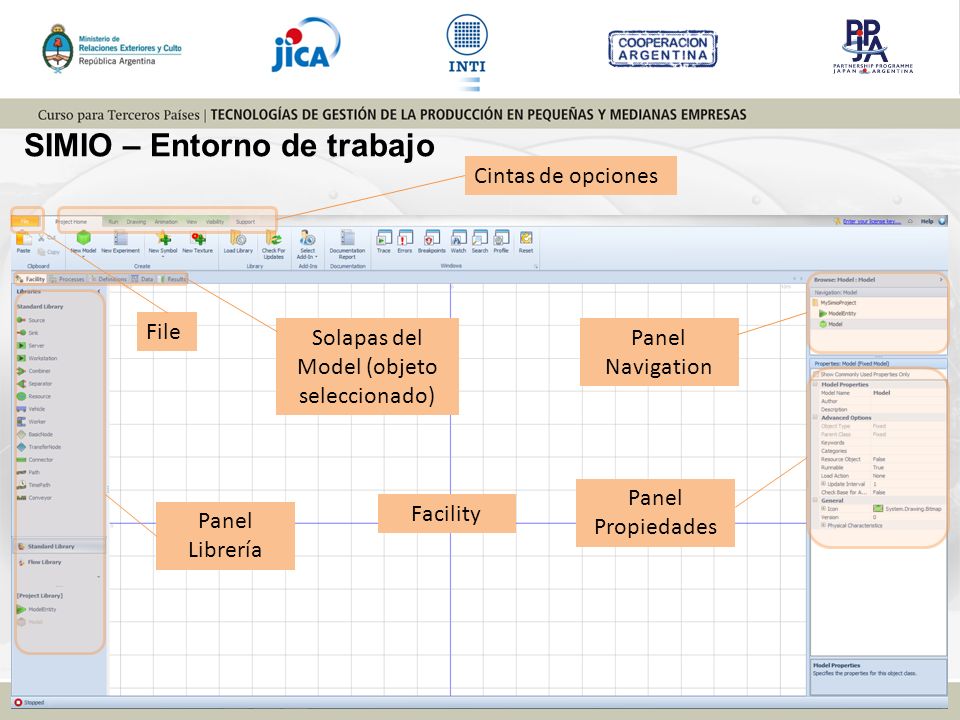Click the Cut scissors icon
This screenshot has height=720, width=960.
click(x=41, y=238)
